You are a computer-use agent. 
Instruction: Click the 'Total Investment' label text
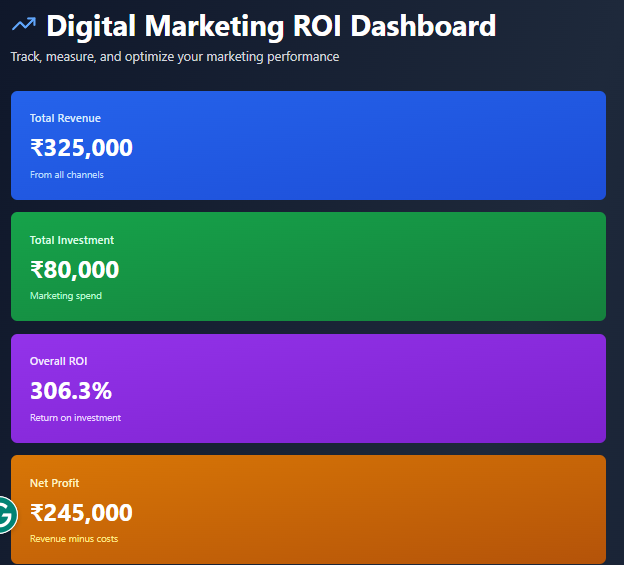click(72, 240)
